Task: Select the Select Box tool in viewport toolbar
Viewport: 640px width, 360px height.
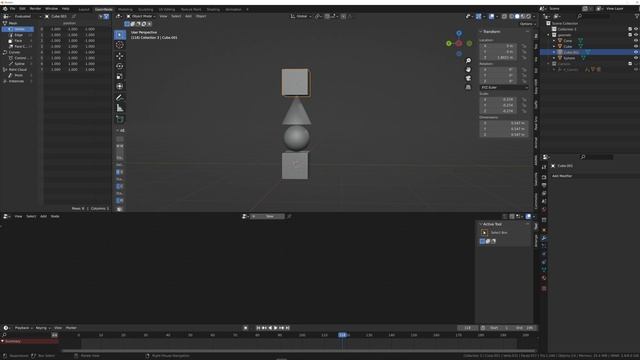Action: (x=120, y=35)
